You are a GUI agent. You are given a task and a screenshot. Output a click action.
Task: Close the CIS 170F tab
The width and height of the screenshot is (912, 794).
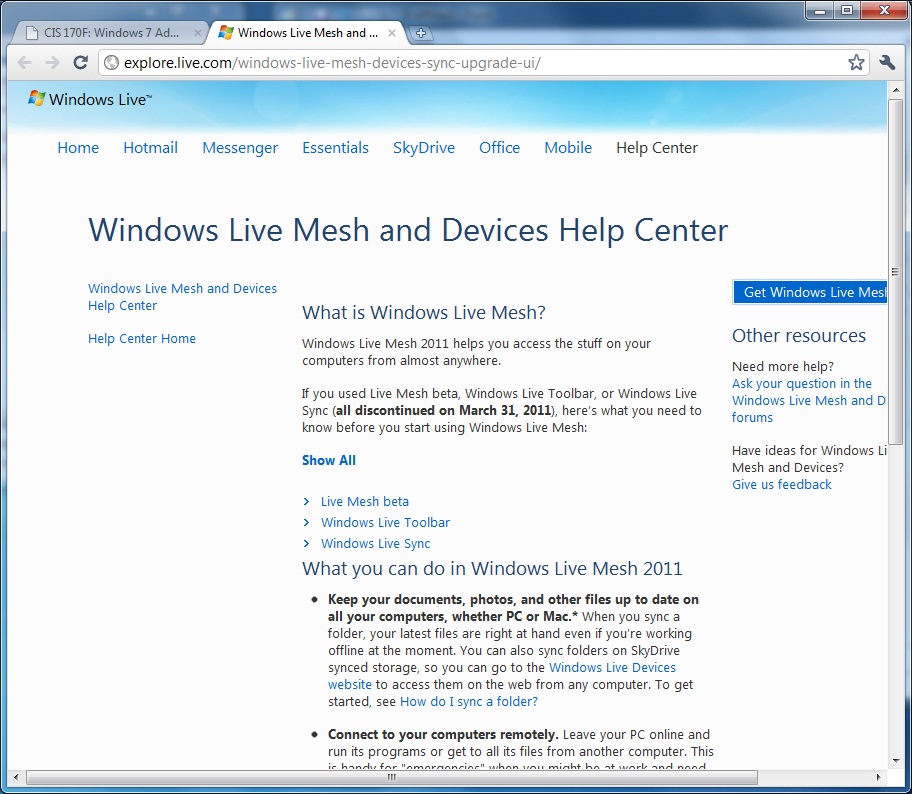point(198,33)
